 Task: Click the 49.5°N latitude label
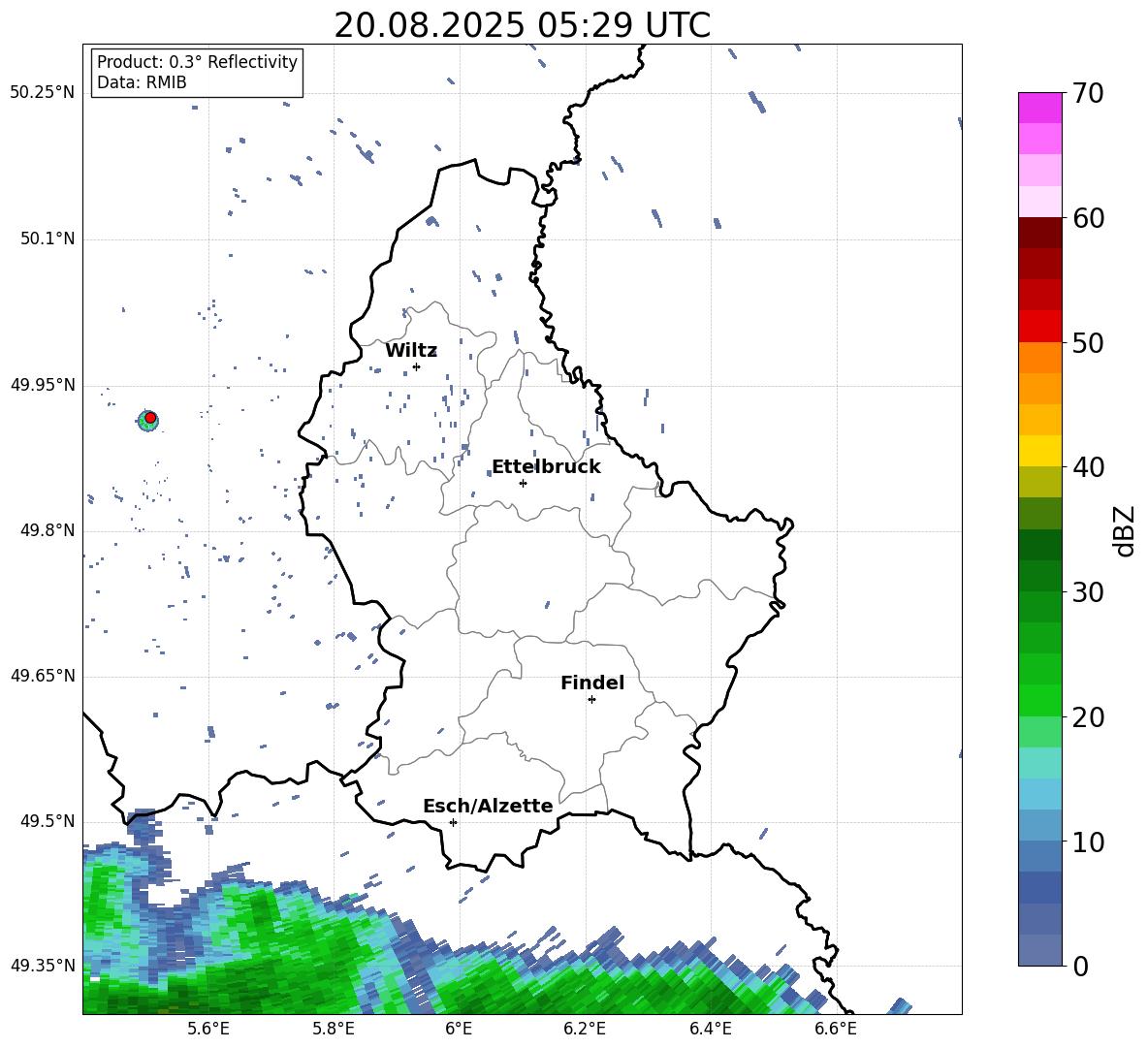tap(48, 821)
